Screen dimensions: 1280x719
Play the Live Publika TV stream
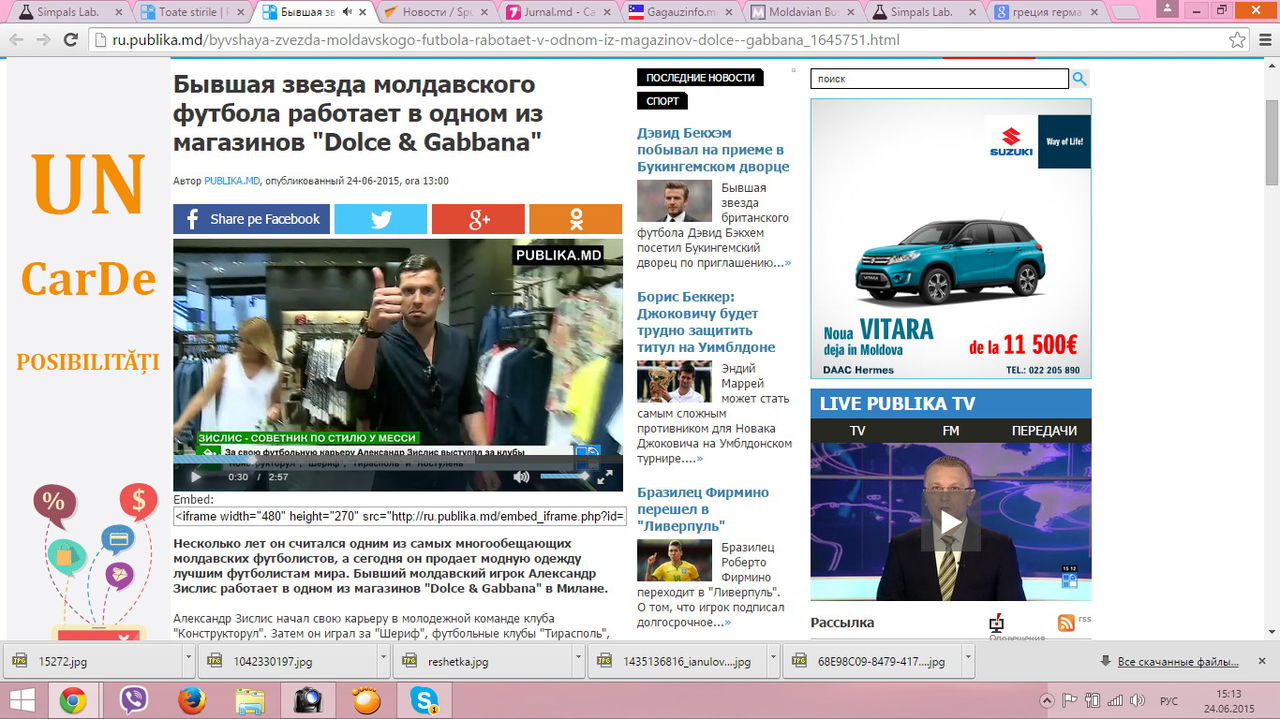coord(951,522)
